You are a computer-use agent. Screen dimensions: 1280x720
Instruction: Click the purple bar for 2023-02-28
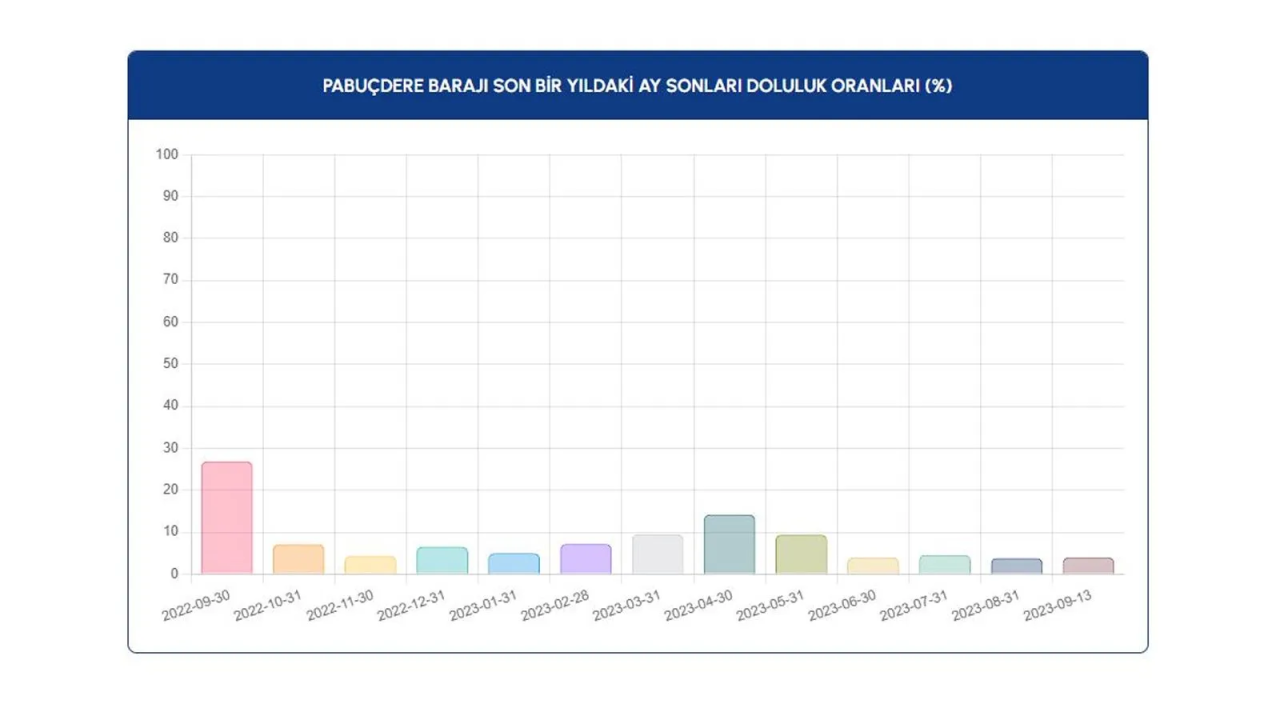click(x=585, y=559)
